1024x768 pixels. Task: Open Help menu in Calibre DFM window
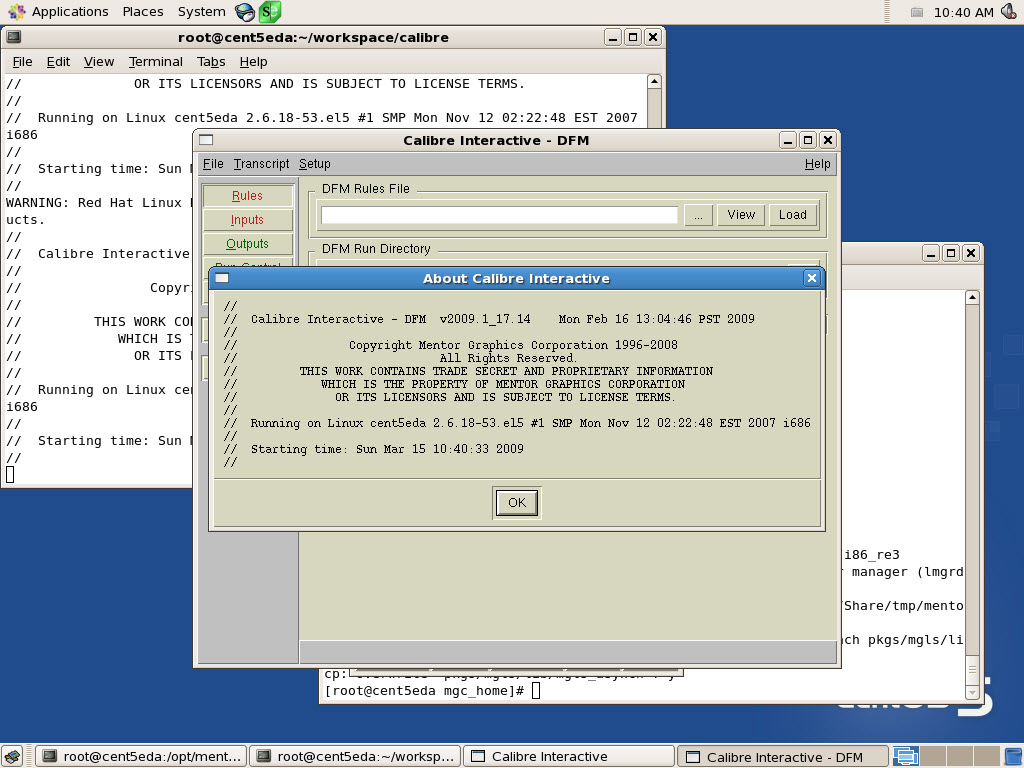(x=817, y=164)
